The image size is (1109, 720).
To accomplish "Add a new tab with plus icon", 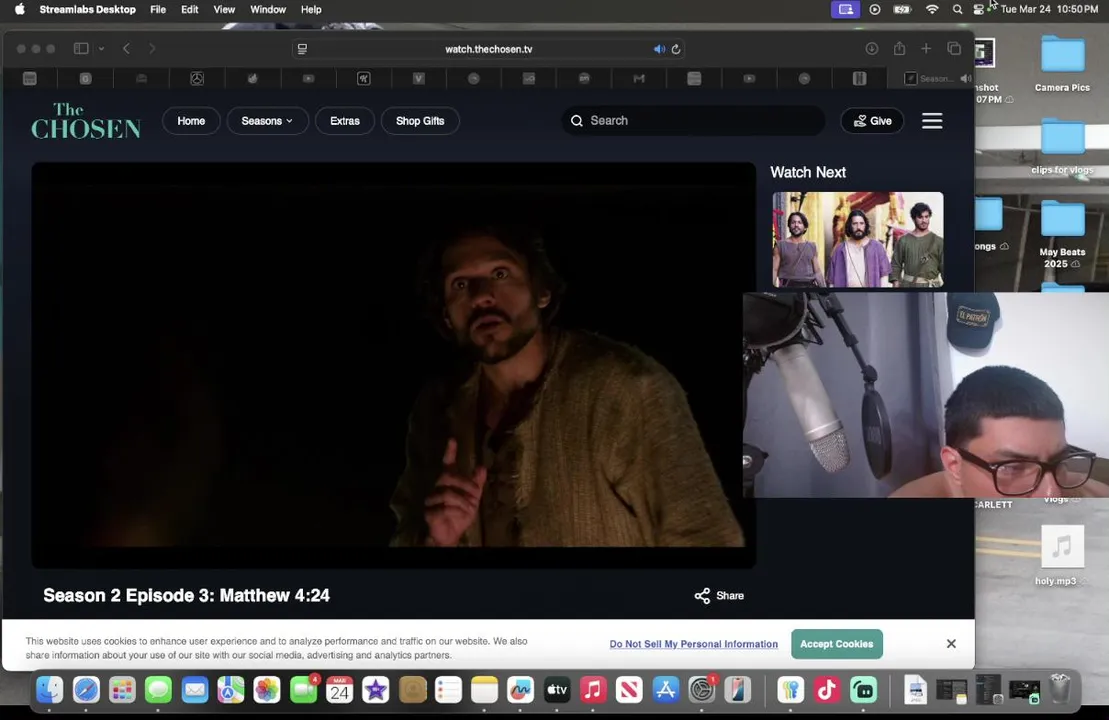I will point(926,48).
